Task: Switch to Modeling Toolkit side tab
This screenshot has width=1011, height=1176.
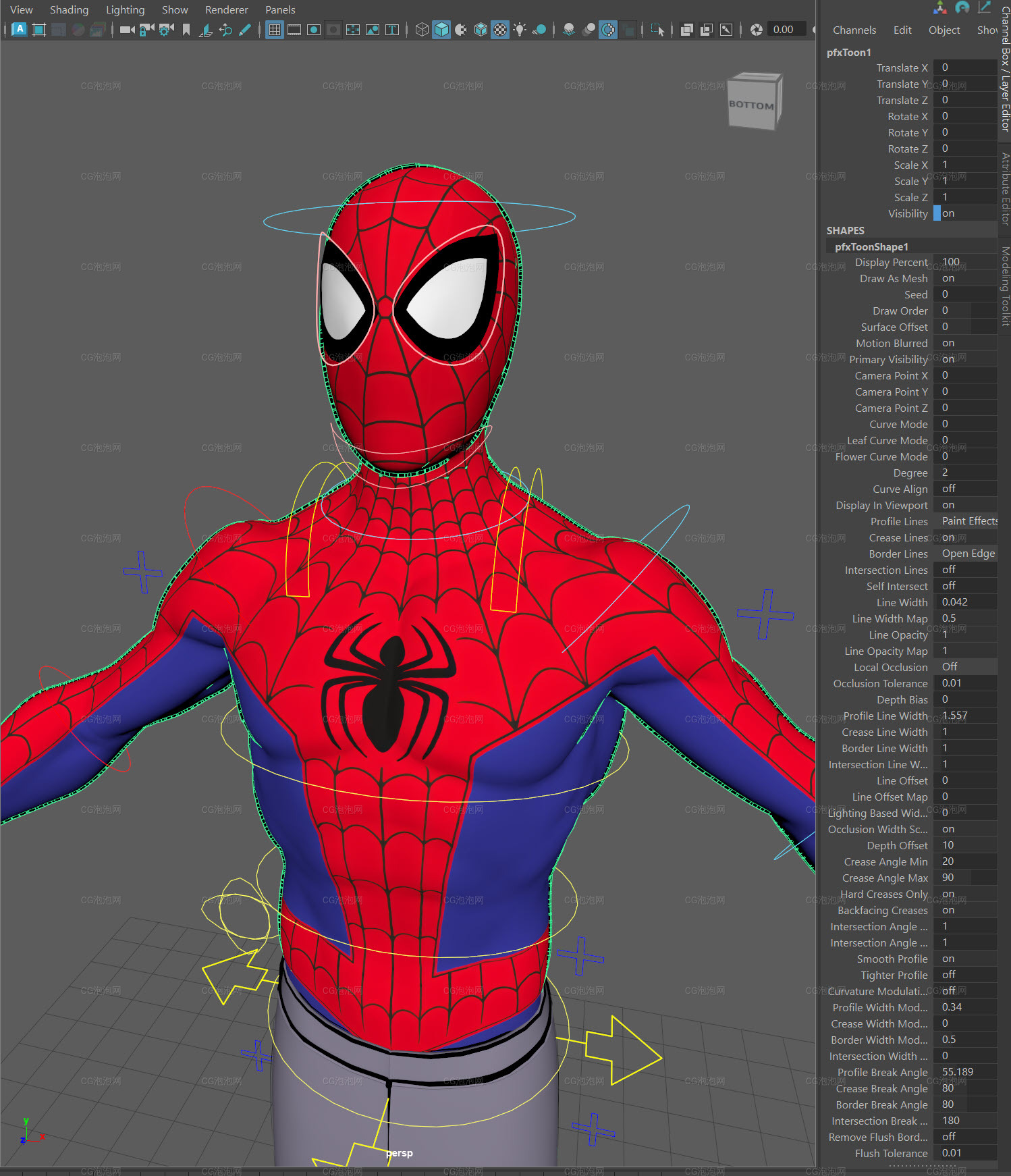Action: pyautogui.click(x=1005, y=286)
